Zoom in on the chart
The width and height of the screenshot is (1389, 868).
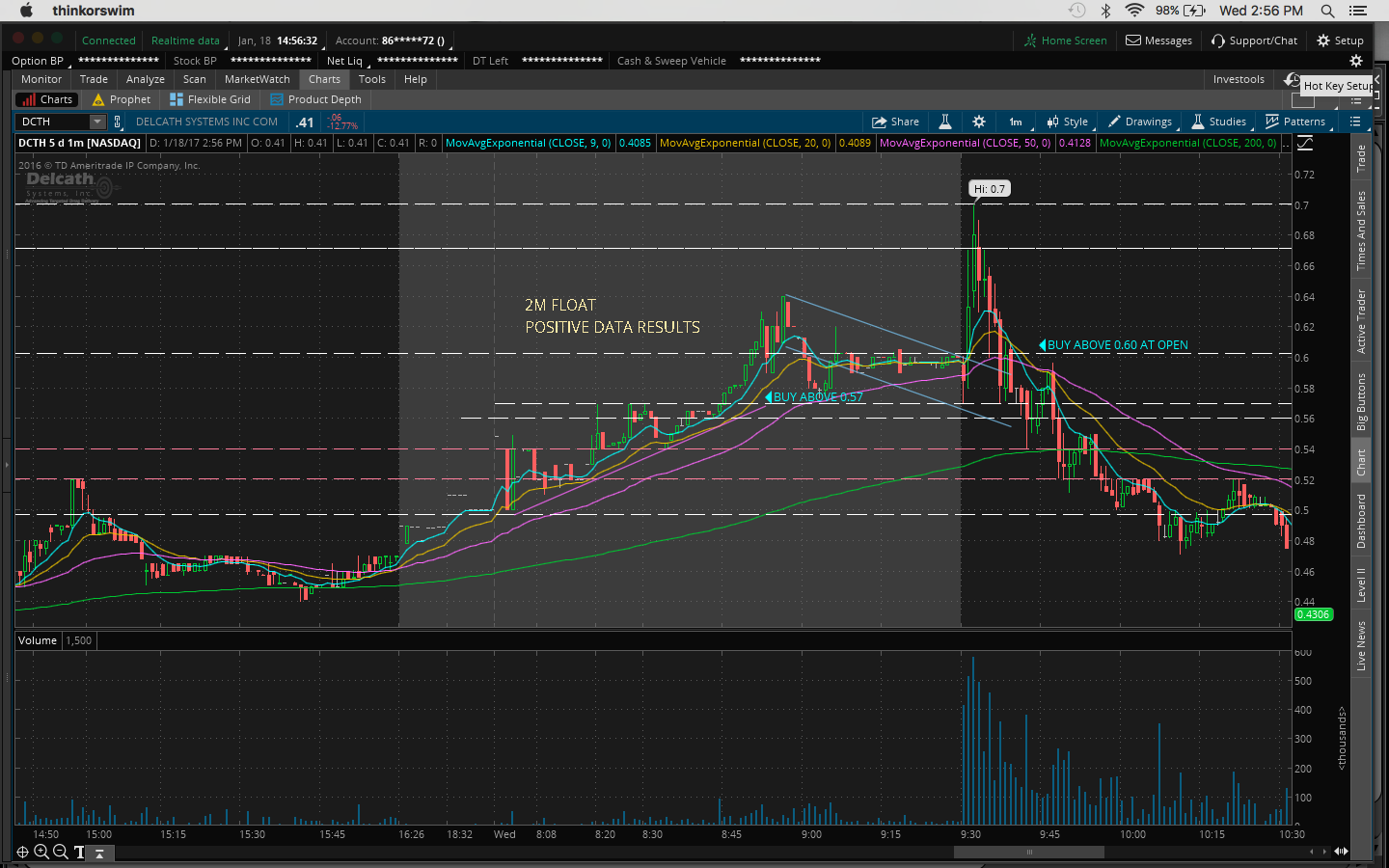pos(41,852)
